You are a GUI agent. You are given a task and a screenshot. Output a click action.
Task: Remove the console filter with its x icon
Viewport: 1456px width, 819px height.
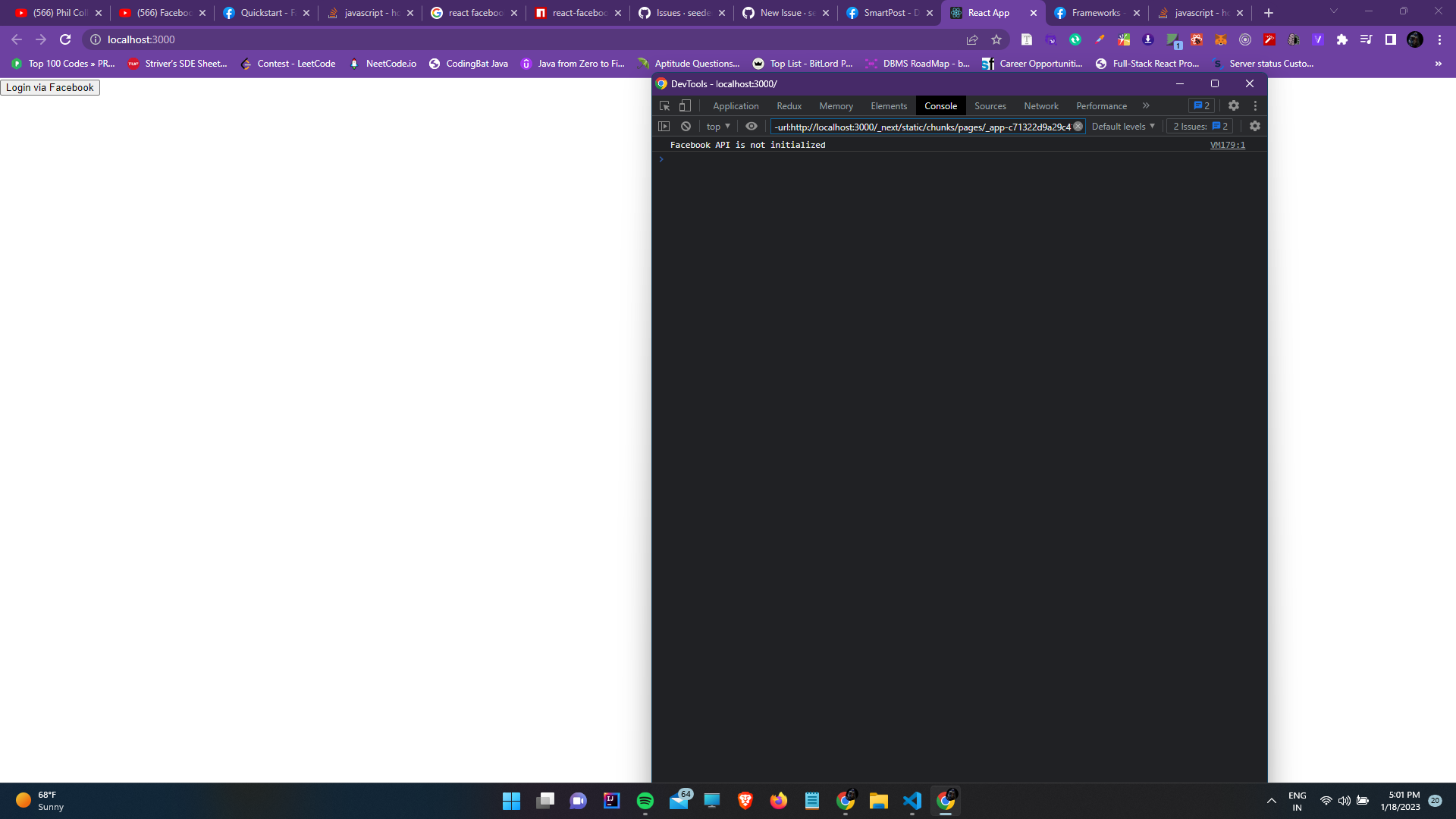pyautogui.click(x=1079, y=127)
